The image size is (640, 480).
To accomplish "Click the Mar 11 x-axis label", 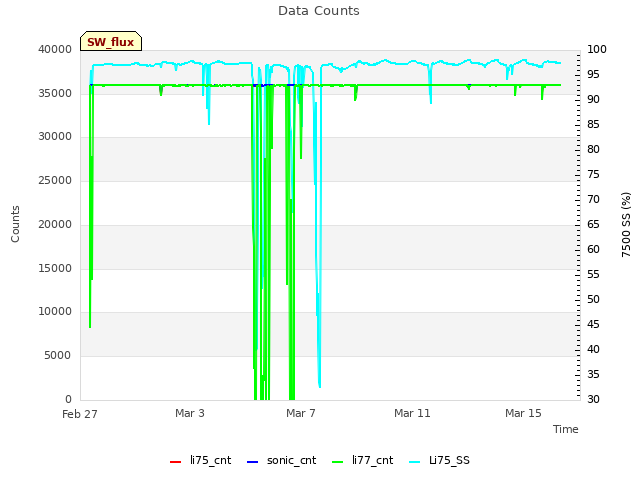I will (x=412, y=413).
